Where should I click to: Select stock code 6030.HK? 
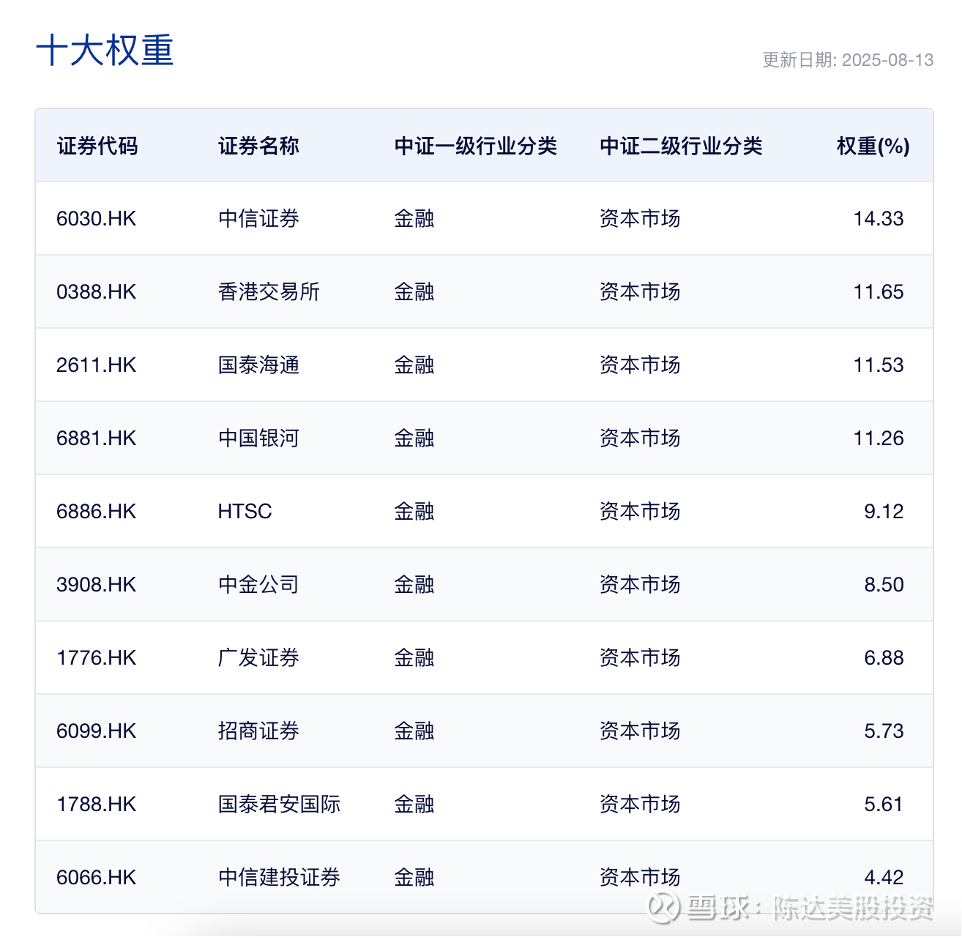96,218
